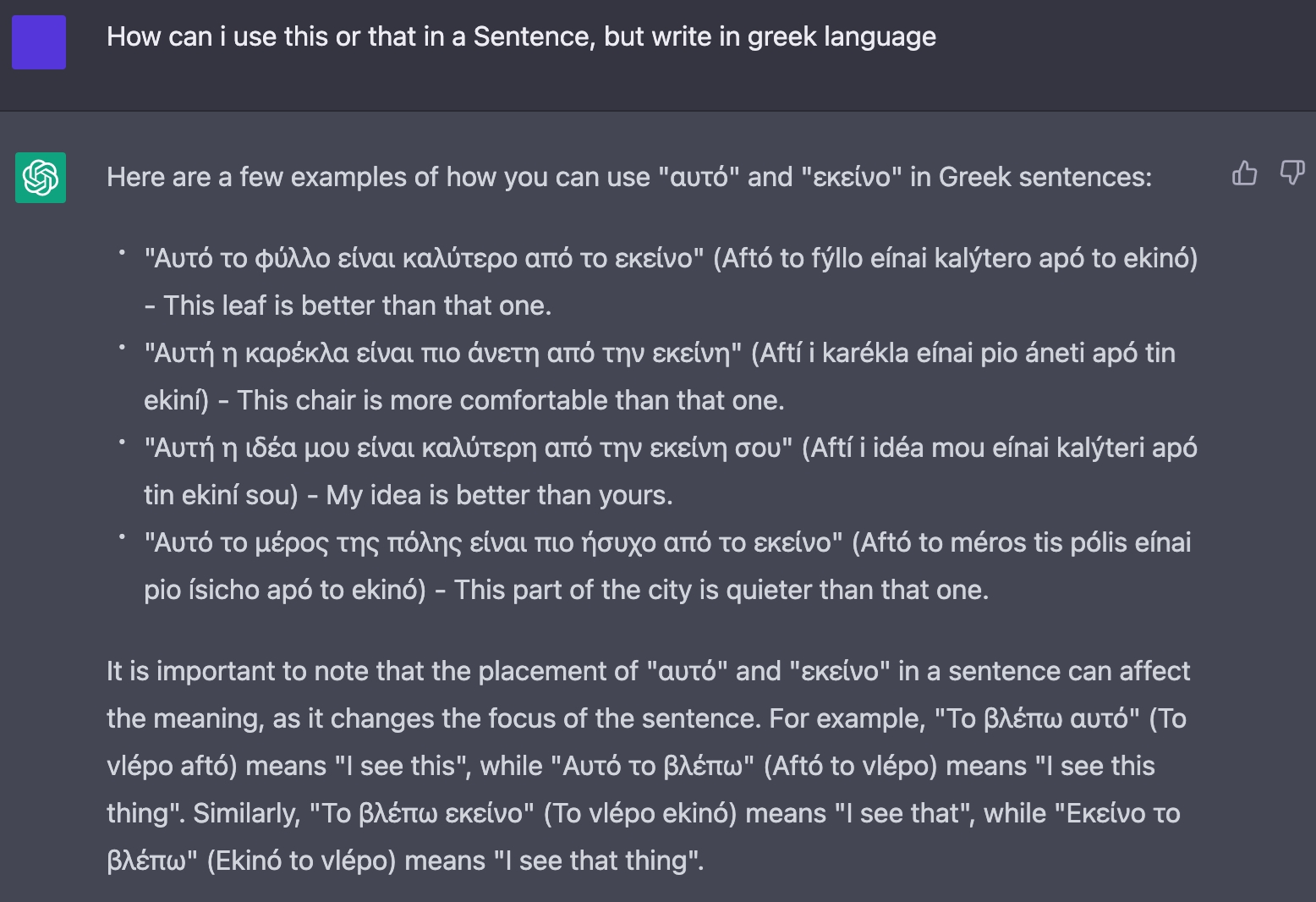
Task: Click 'This part of the city is quieter' text
Action: (x=721, y=590)
